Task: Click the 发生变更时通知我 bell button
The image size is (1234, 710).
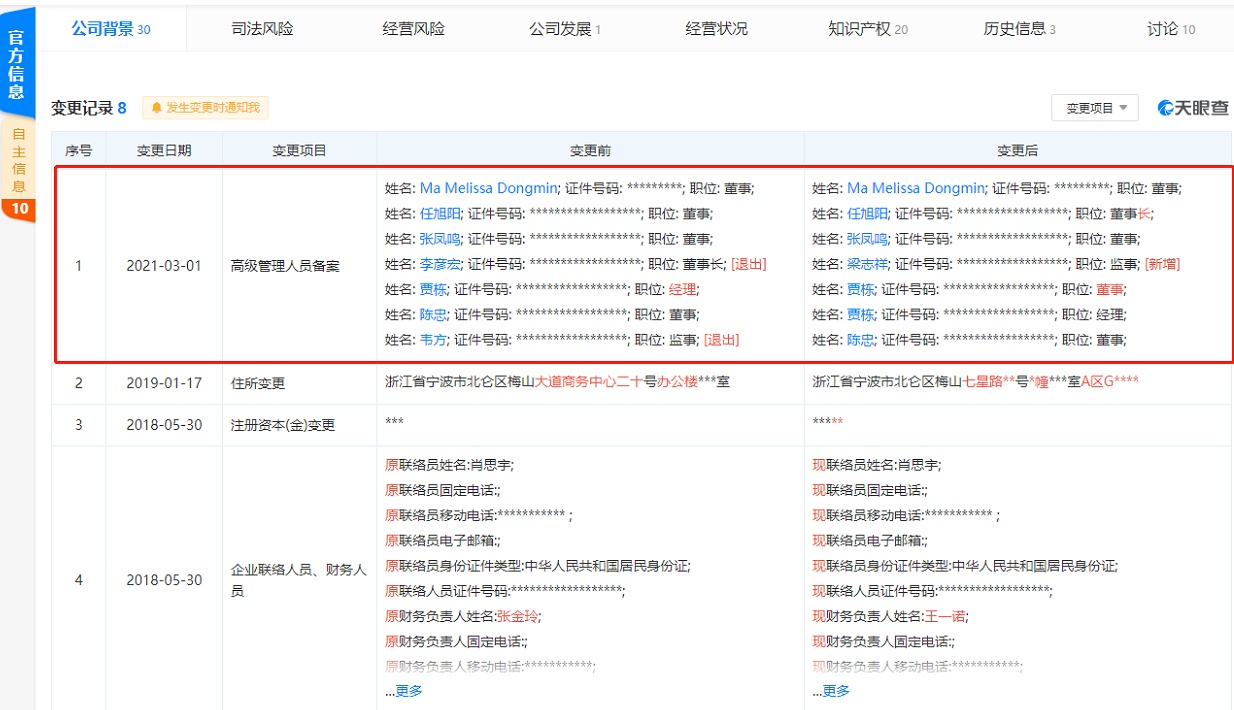Action: coord(205,107)
